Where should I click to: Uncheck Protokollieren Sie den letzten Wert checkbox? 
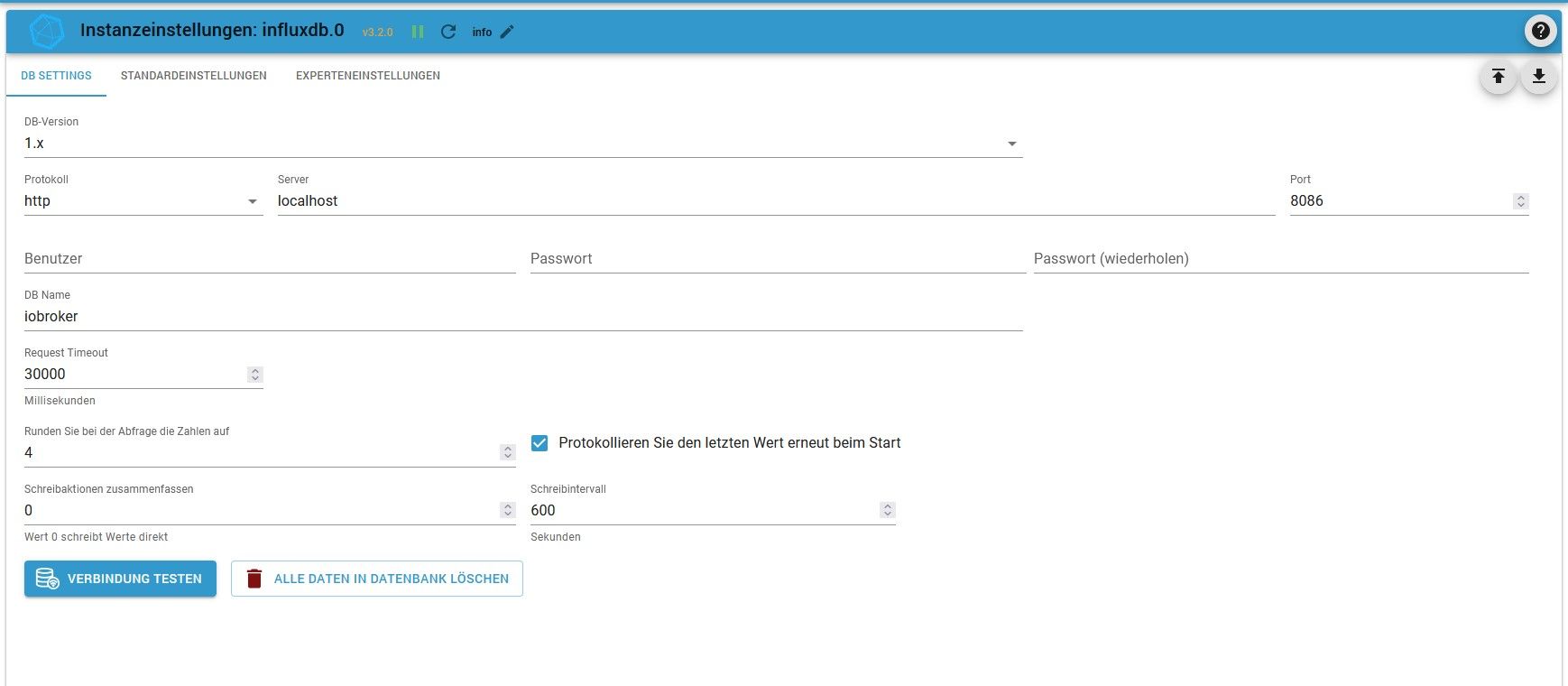[x=540, y=443]
